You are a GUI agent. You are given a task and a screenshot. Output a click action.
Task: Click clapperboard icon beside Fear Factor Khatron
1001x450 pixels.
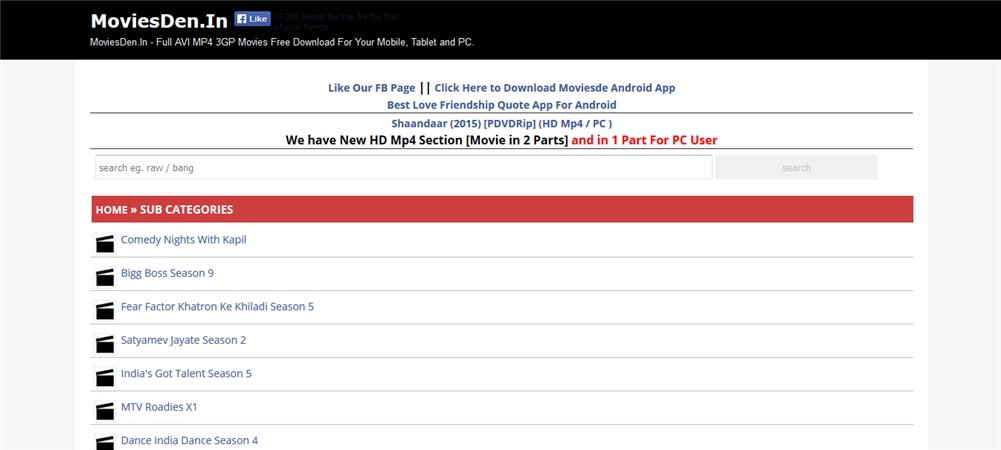(105, 310)
